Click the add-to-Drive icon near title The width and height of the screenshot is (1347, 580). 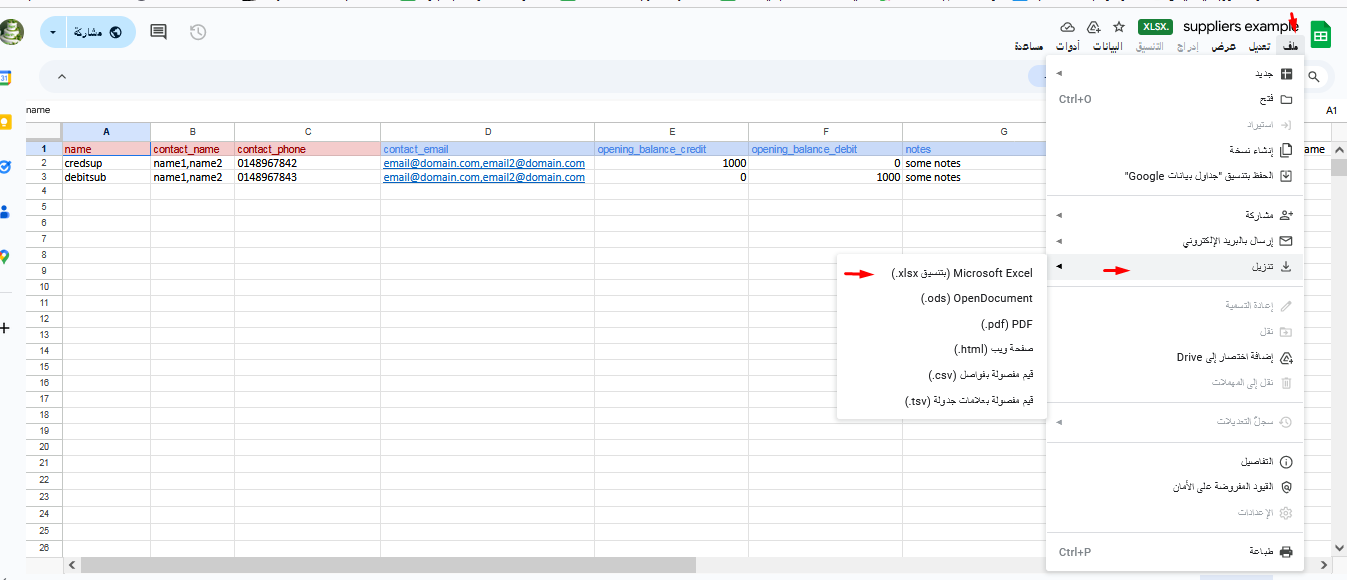pos(1093,27)
